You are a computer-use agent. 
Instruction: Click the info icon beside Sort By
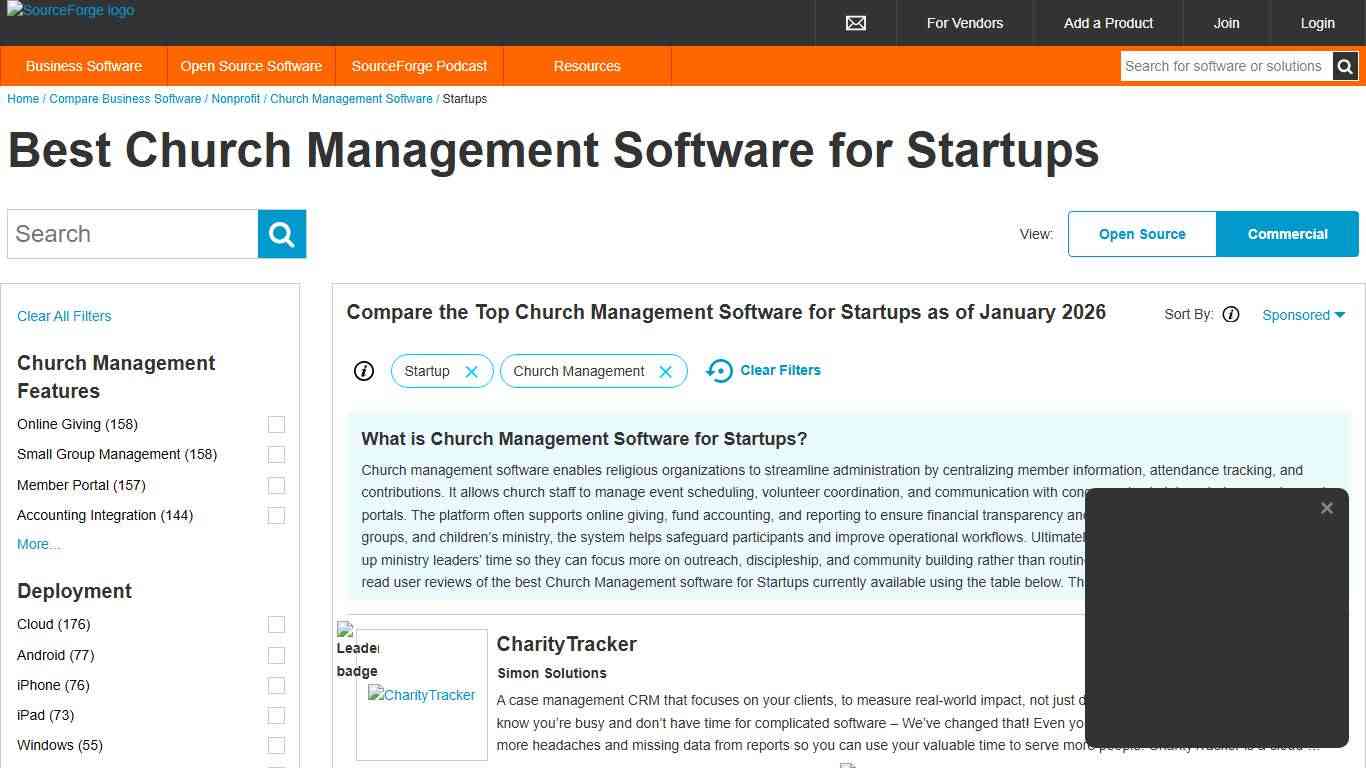point(1231,314)
